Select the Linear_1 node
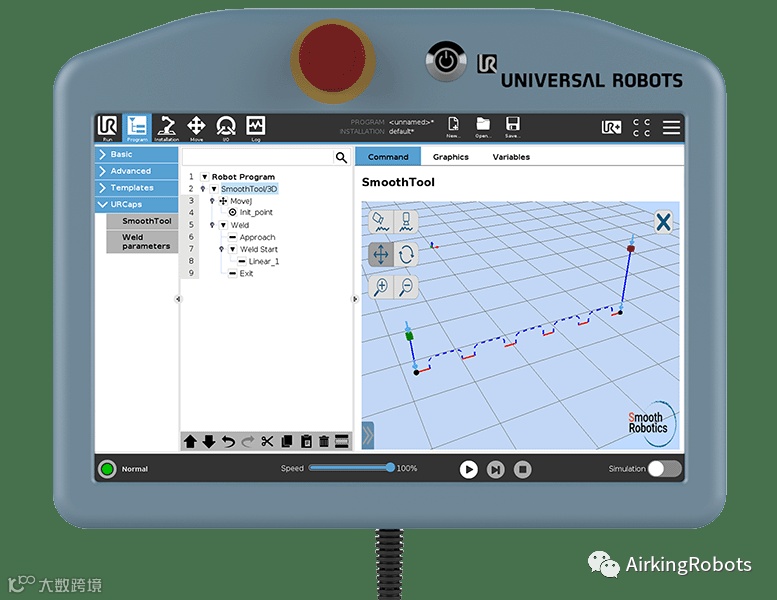Viewport: 777px width, 600px height. [263, 262]
